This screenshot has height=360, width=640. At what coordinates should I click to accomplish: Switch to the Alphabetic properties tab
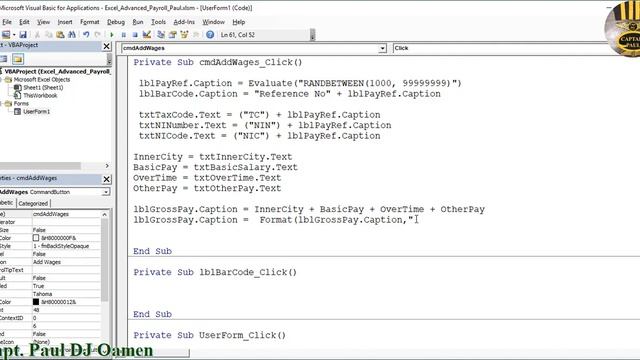[7, 203]
